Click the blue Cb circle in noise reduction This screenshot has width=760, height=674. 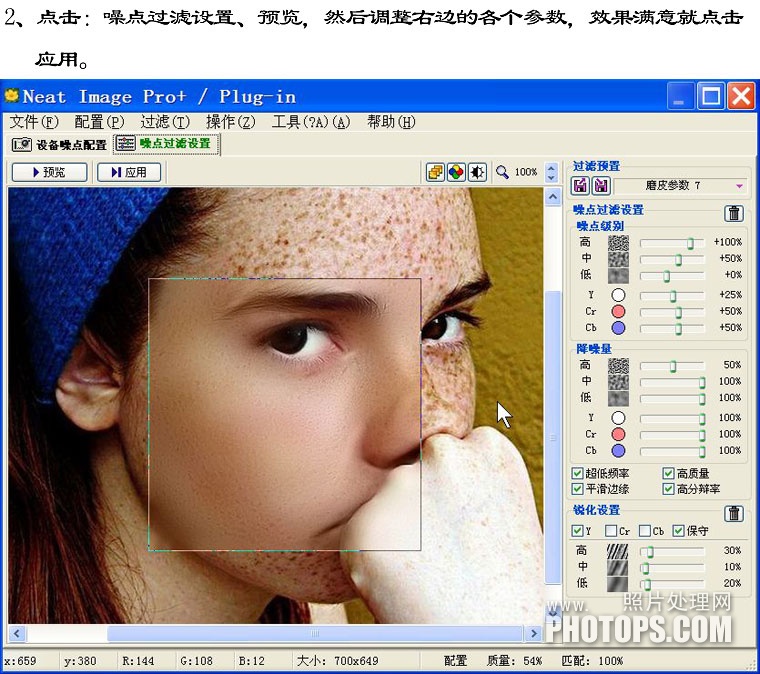point(618,451)
